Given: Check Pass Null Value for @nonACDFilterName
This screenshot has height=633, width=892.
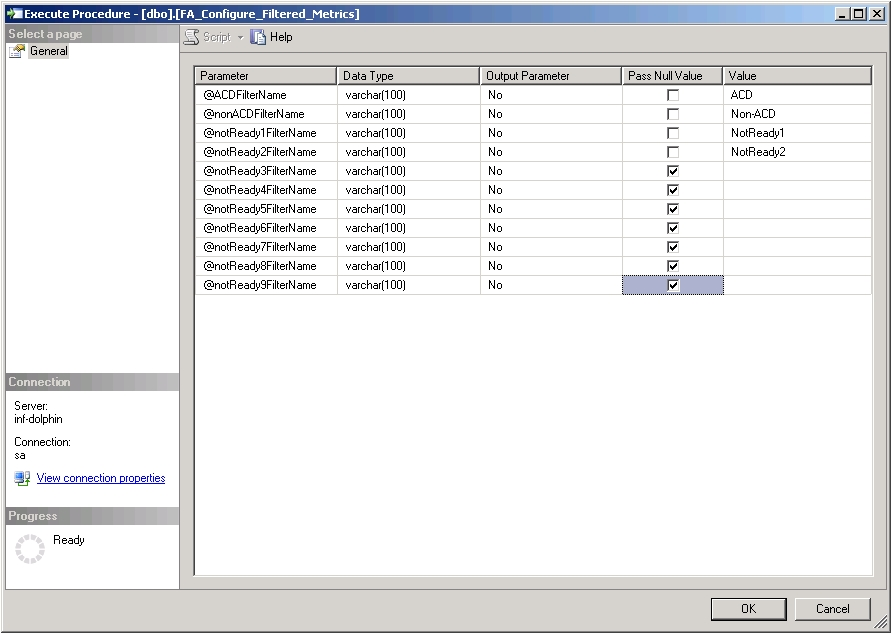Looking at the screenshot, I should (673, 114).
